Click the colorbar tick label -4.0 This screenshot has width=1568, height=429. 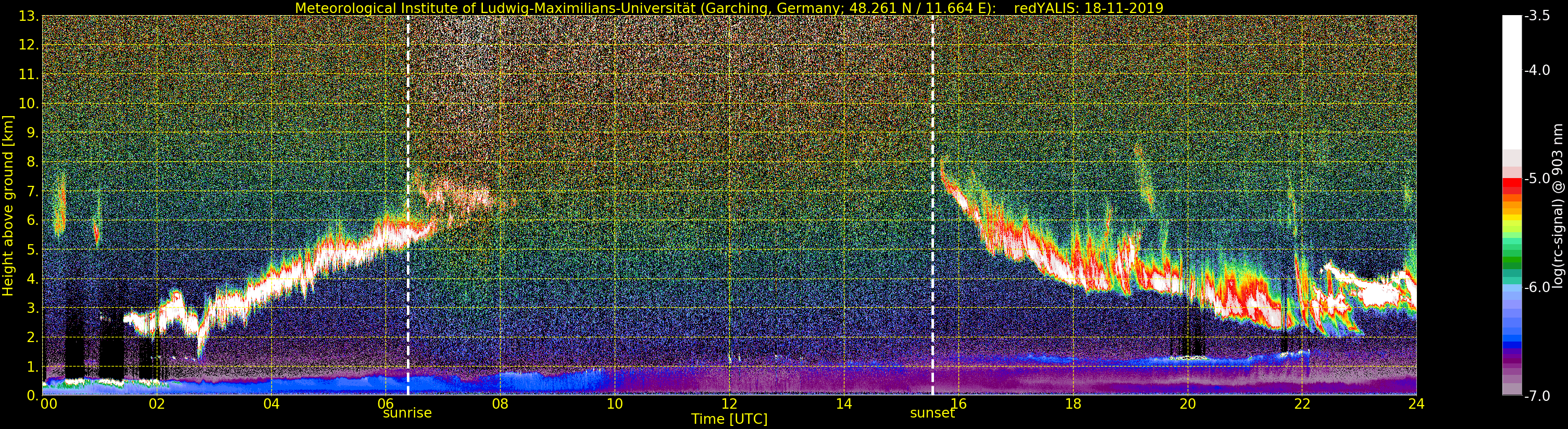[1537, 70]
